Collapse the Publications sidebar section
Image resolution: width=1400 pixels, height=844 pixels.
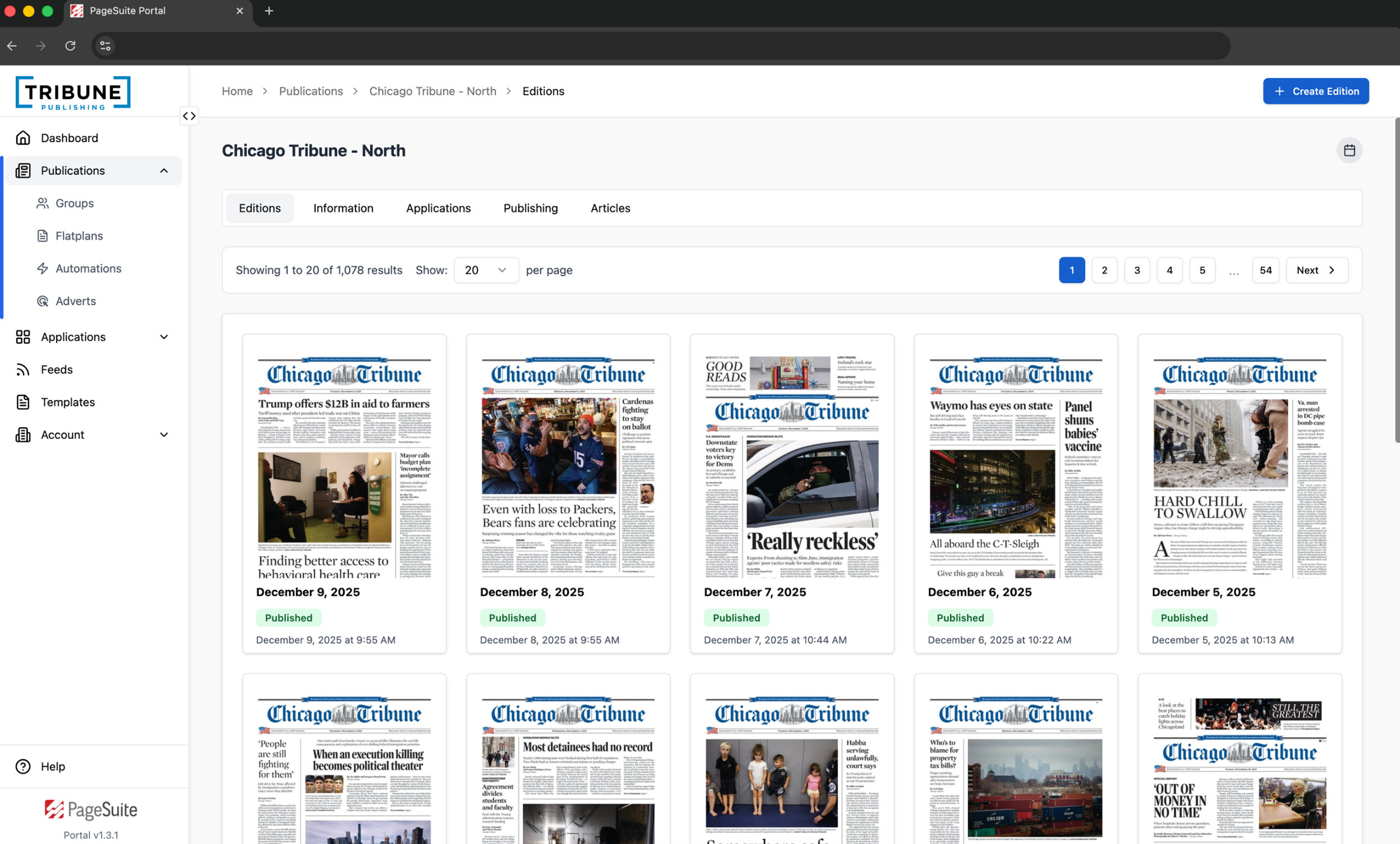tap(164, 170)
